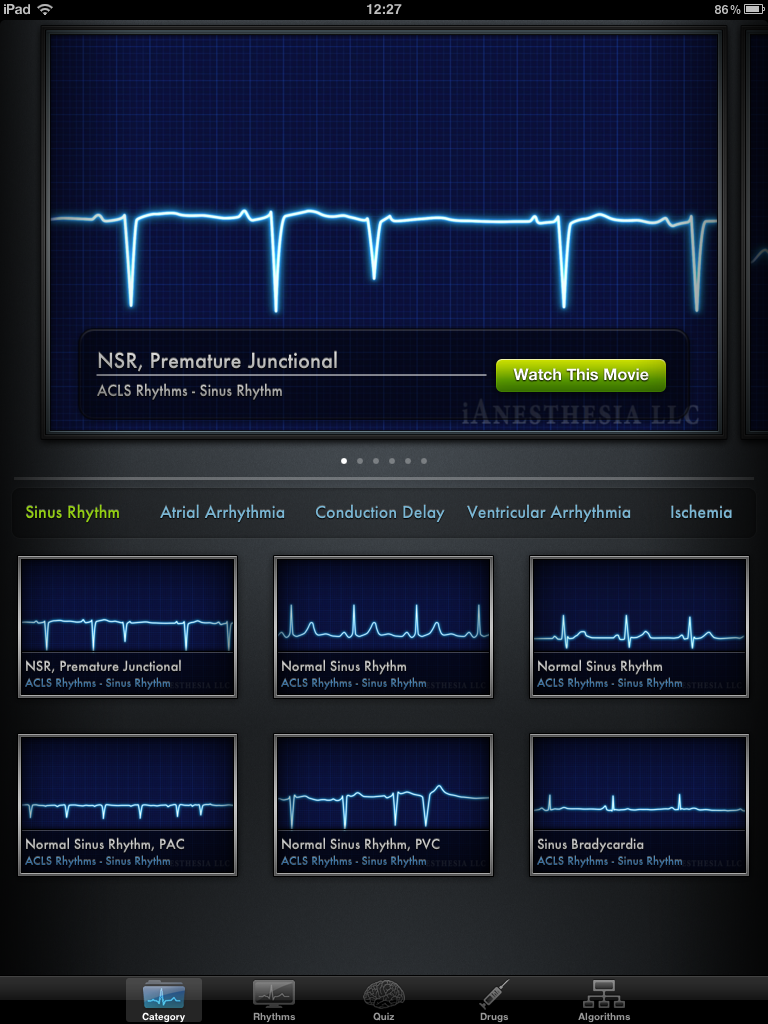Switch to Atrial Arrhythmia category
Image resolution: width=768 pixels, height=1024 pixels.
point(222,512)
